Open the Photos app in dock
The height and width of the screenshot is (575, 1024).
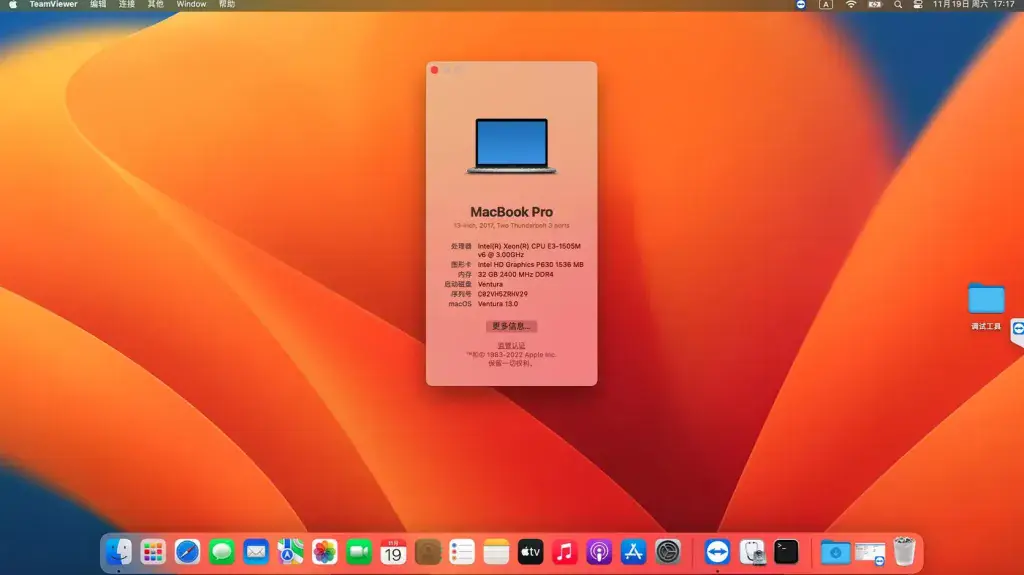pos(325,552)
